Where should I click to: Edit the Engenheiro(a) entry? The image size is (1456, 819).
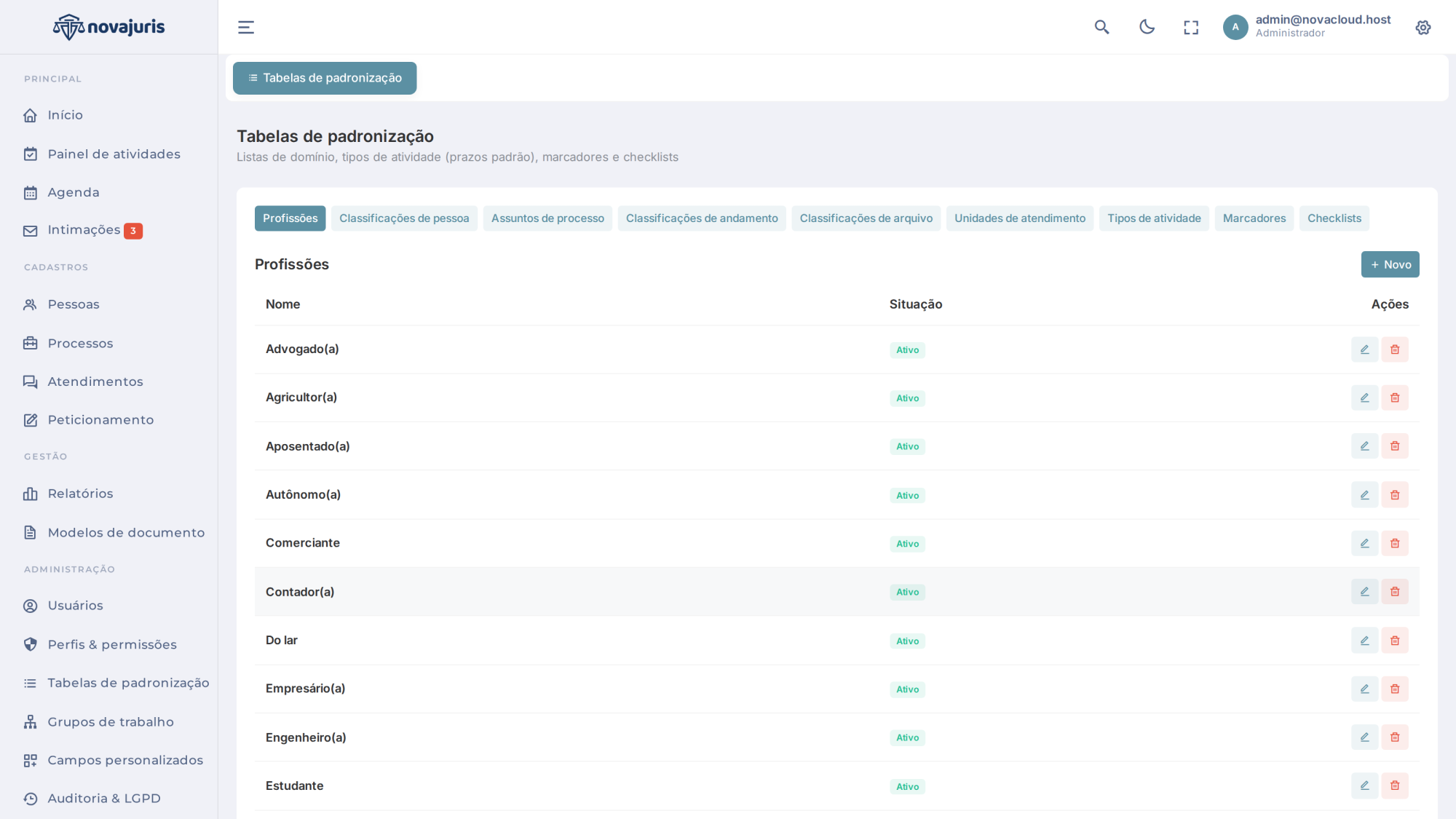click(x=1365, y=737)
